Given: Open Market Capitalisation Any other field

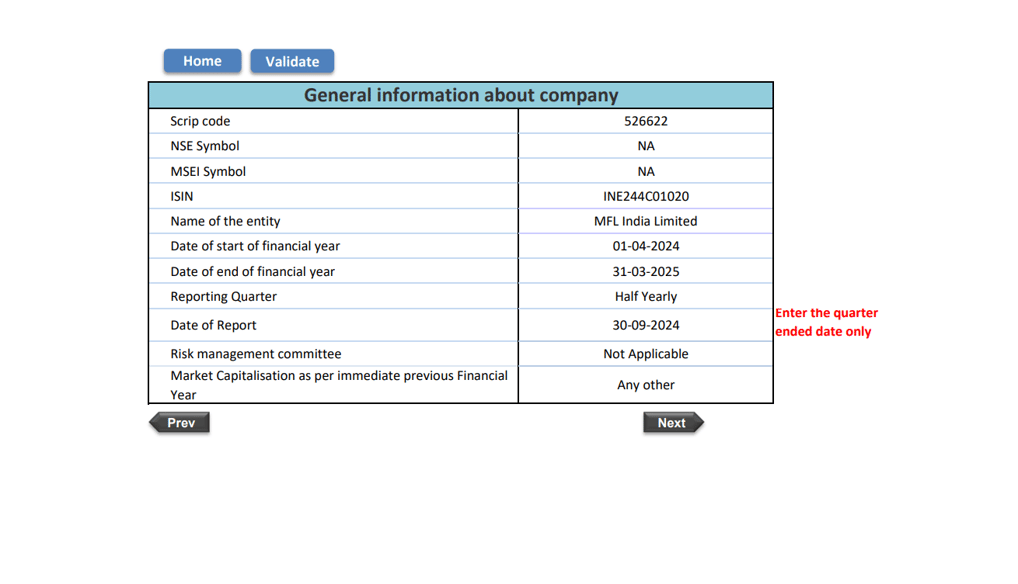Looking at the screenshot, I should point(645,385).
